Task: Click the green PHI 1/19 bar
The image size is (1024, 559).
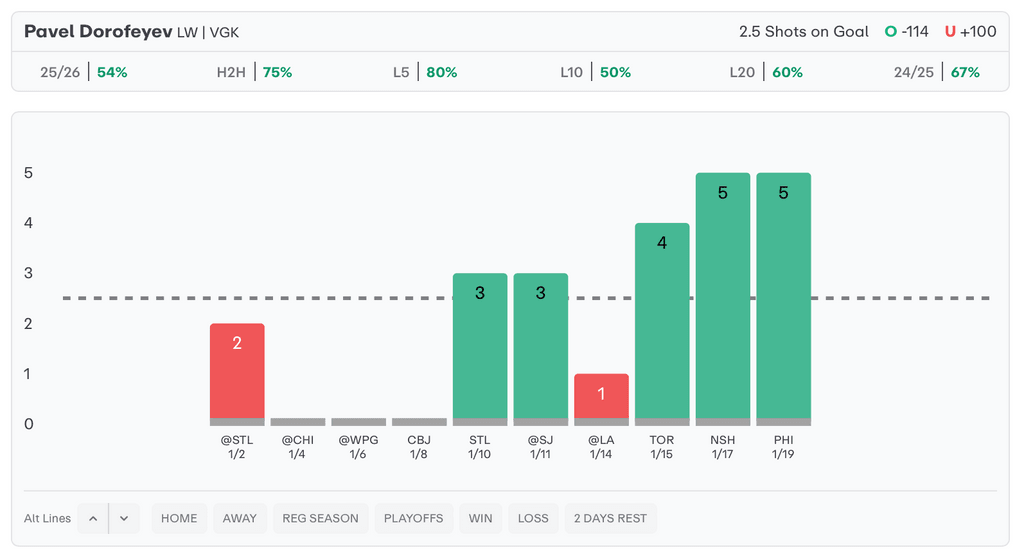Action: (783, 300)
